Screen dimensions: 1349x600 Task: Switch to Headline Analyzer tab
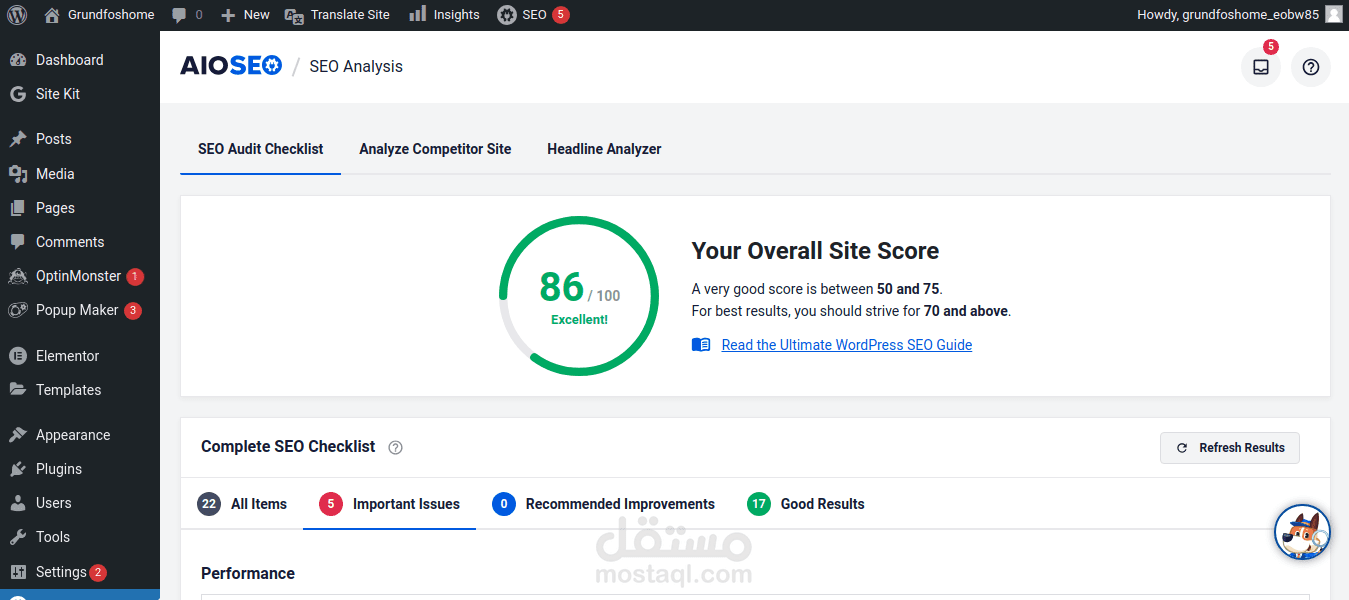coord(604,149)
